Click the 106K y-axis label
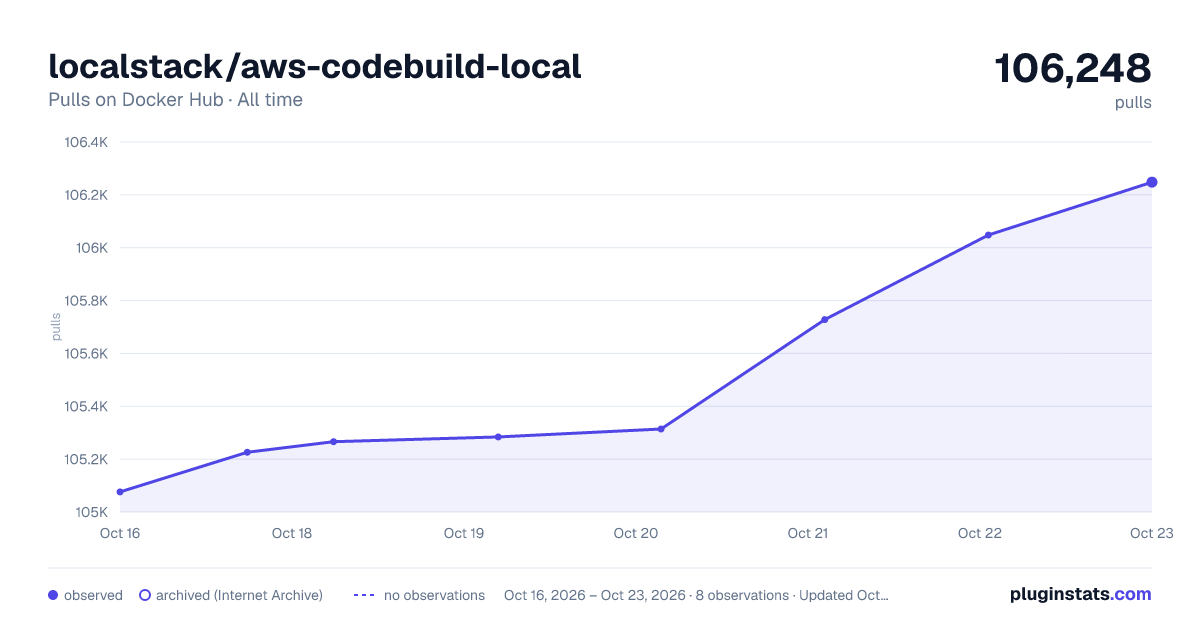 (x=91, y=248)
